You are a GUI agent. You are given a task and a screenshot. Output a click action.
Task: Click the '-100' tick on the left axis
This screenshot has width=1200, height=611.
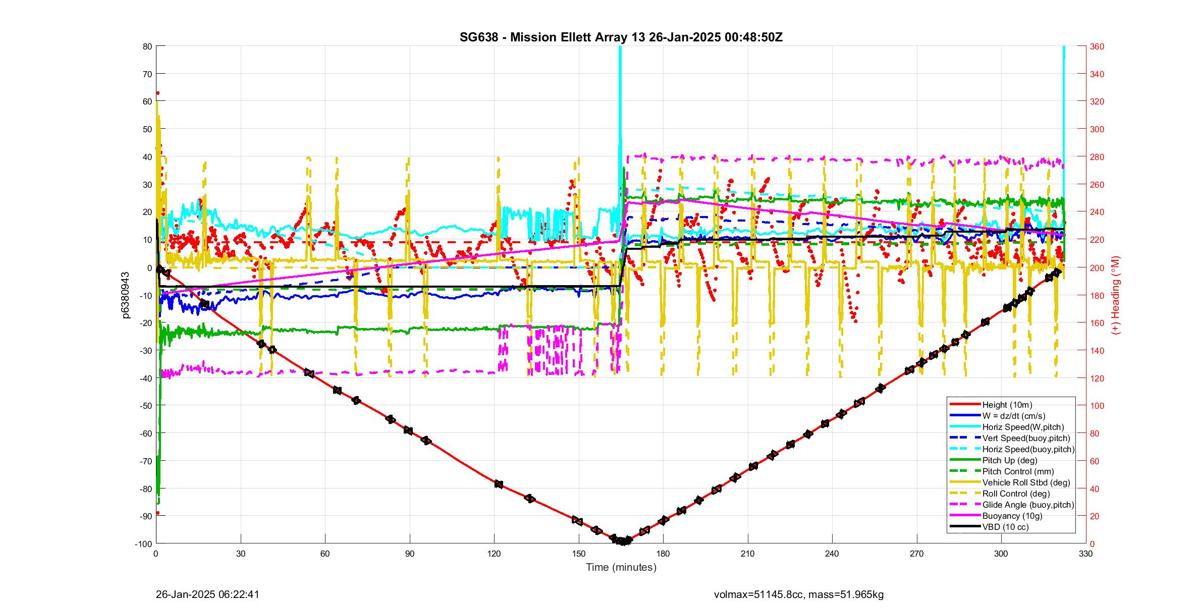click(141, 543)
